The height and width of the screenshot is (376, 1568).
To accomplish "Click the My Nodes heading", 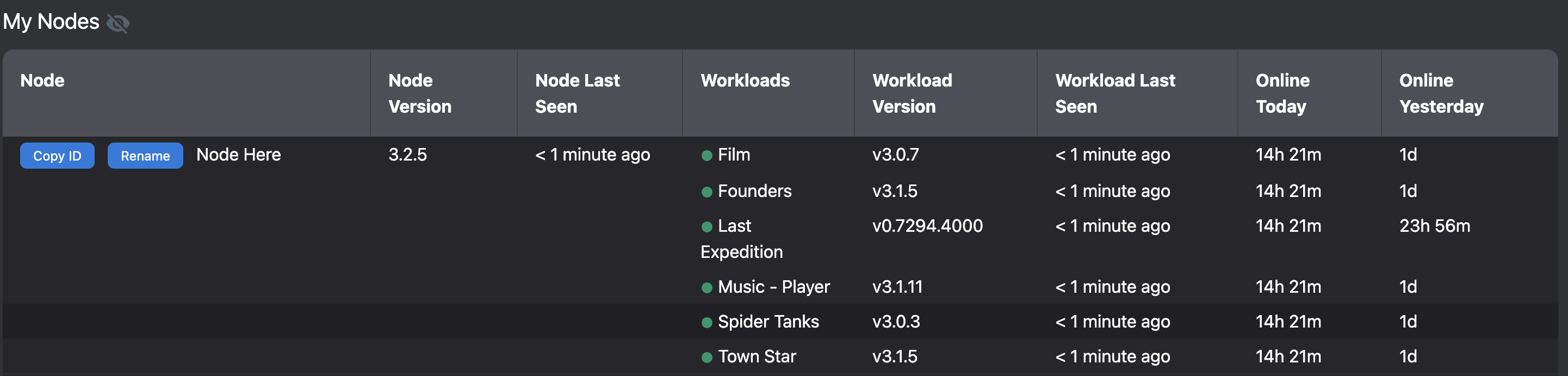I will click(x=51, y=22).
